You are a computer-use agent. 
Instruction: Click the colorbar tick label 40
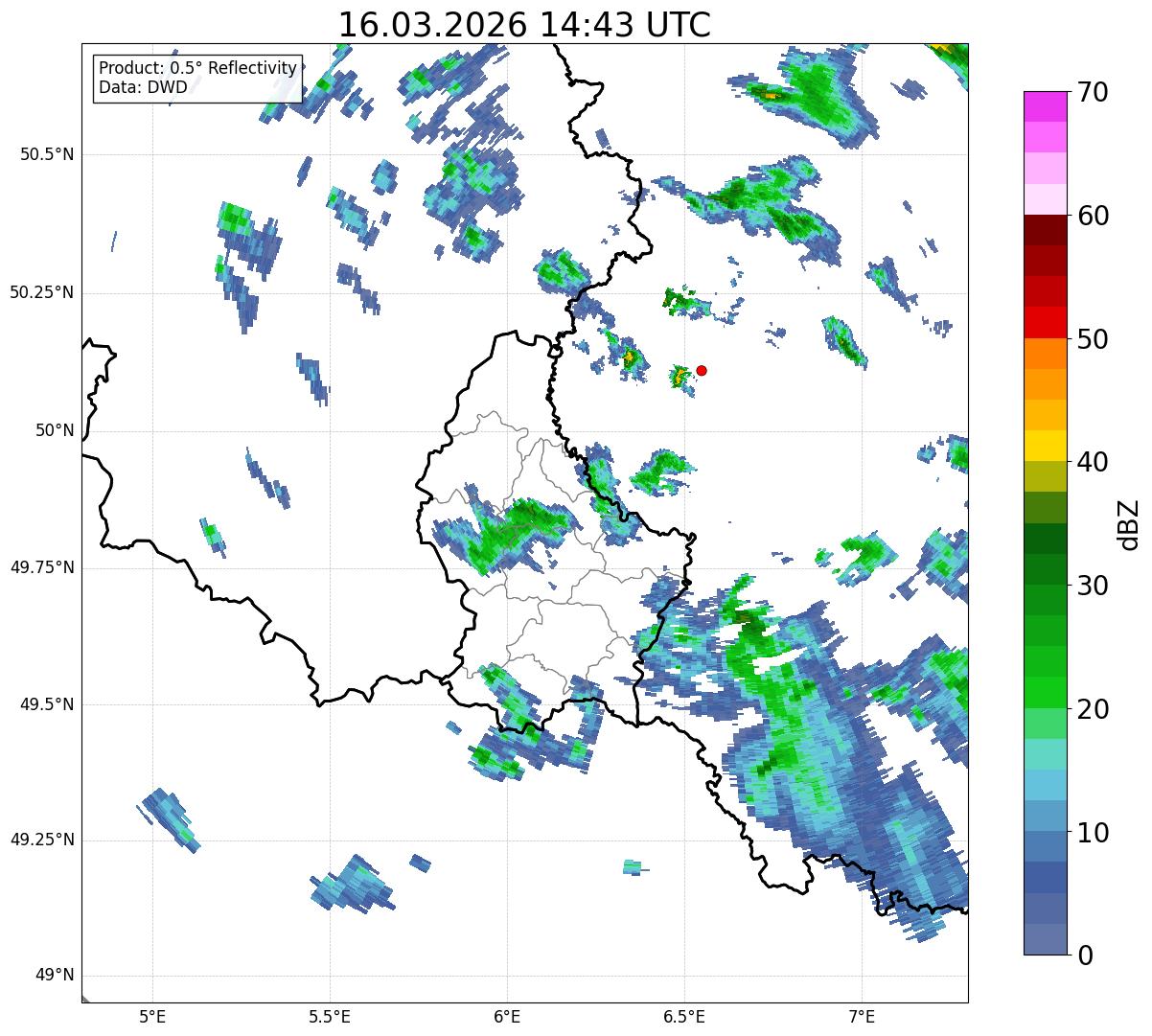[1093, 462]
